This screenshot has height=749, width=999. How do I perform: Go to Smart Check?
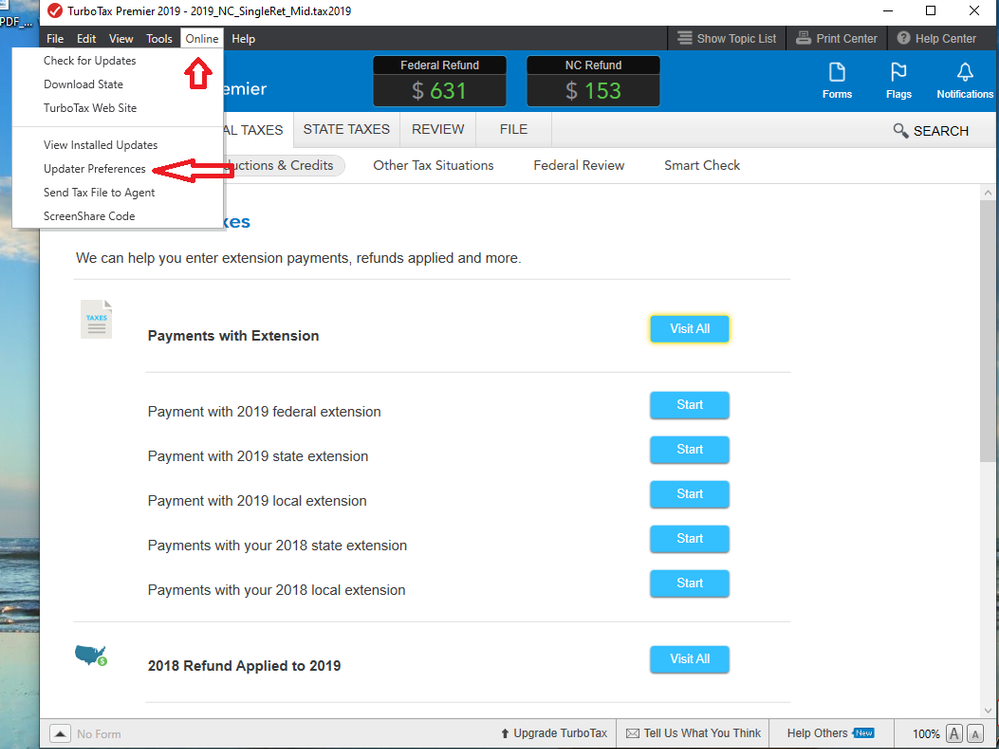(x=702, y=166)
